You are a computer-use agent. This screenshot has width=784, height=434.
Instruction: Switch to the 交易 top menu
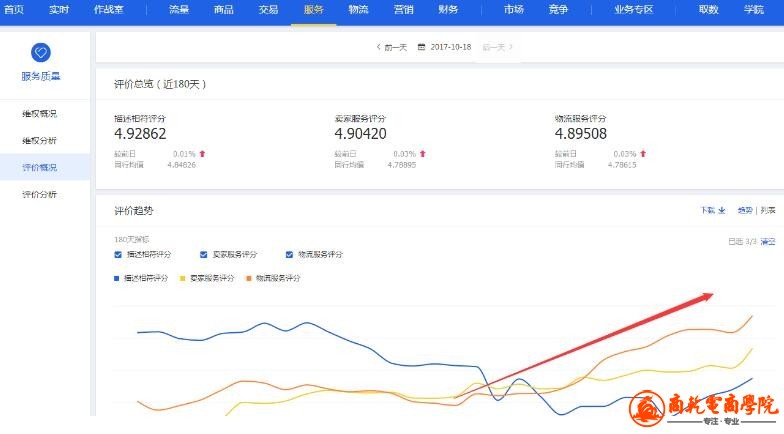click(268, 10)
